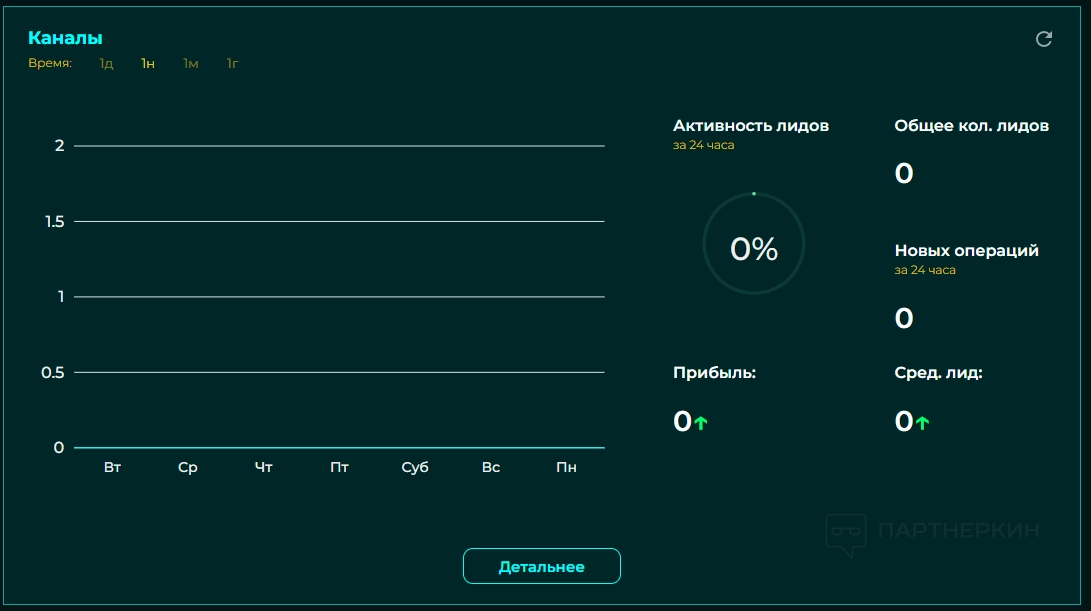Select the Суб day on the chart axis
Screen dimensions: 1091x611
[415, 468]
